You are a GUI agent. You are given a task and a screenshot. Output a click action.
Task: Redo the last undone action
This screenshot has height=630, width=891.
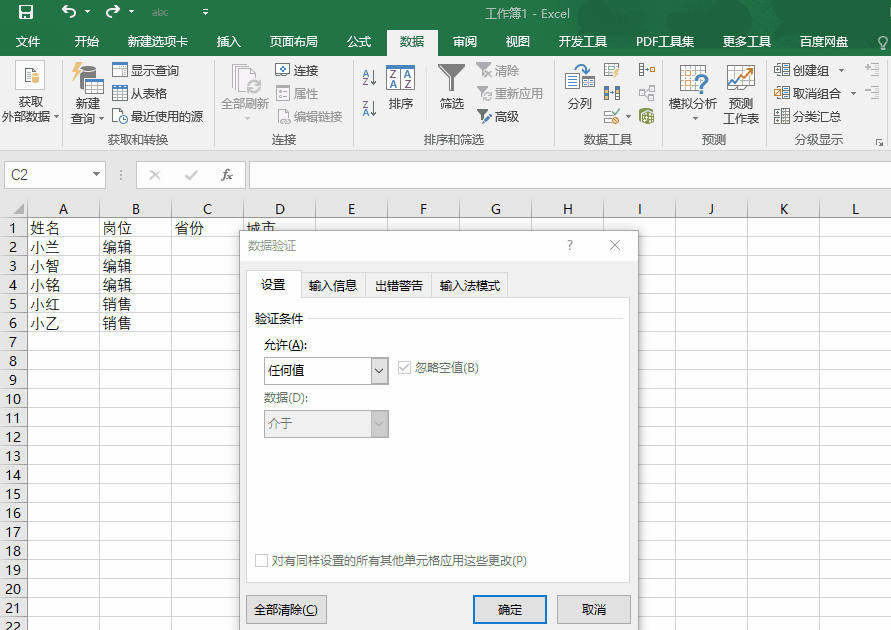tap(113, 11)
